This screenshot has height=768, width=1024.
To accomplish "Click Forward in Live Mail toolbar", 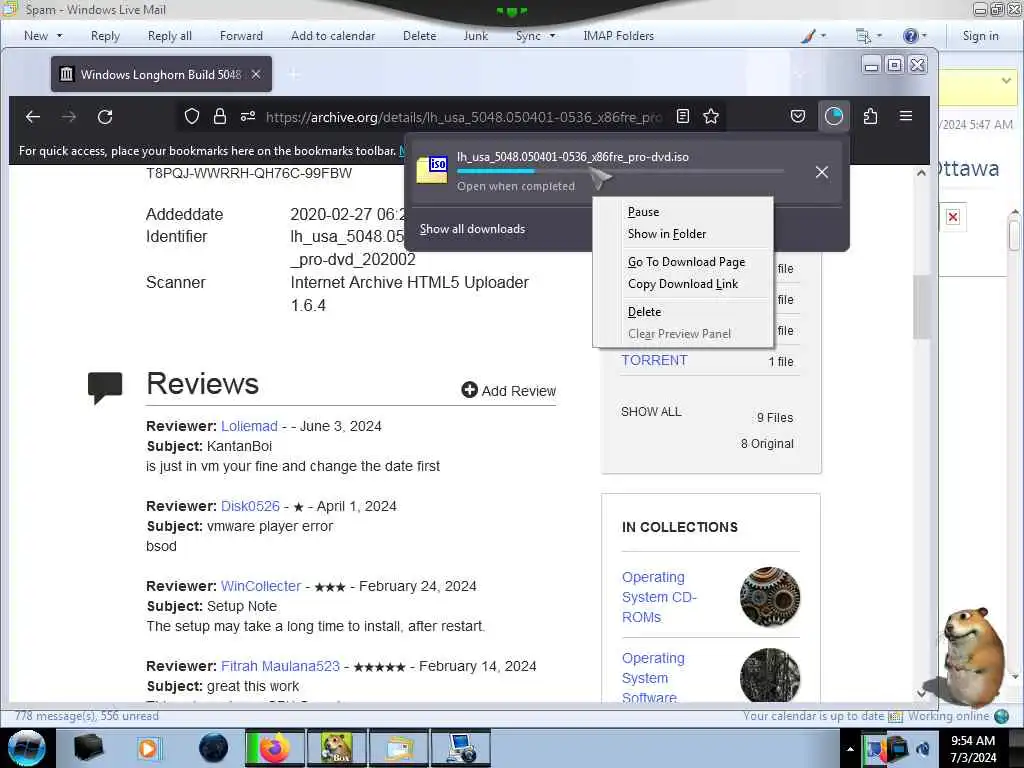I will pyautogui.click(x=241, y=36).
